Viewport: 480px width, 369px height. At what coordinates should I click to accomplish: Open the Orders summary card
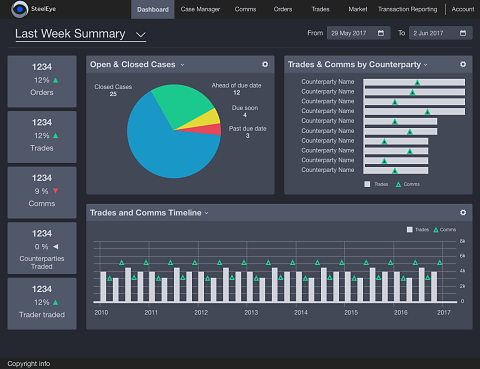coord(42,81)
